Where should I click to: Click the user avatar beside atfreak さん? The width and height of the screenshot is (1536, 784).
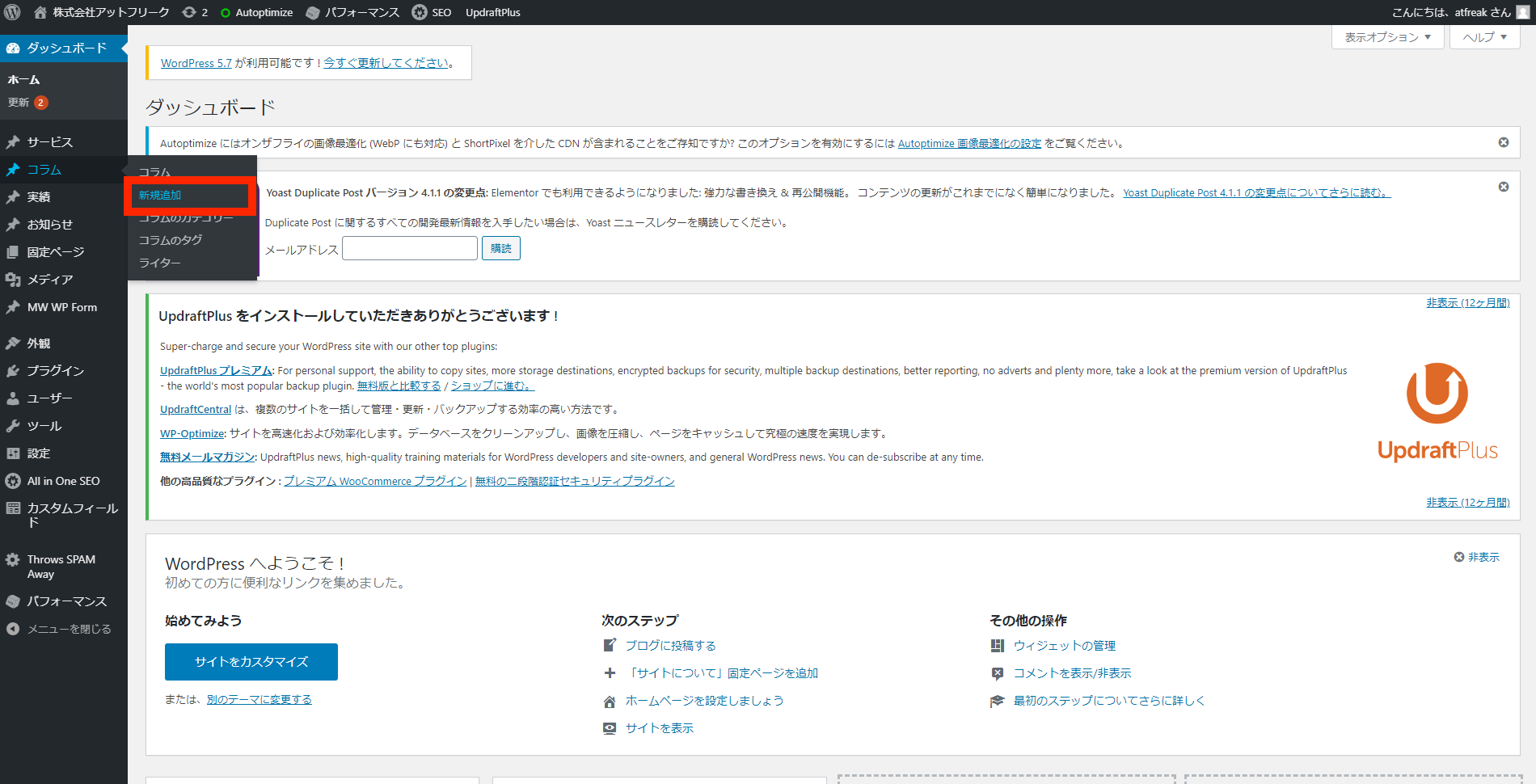point(1522,12)
